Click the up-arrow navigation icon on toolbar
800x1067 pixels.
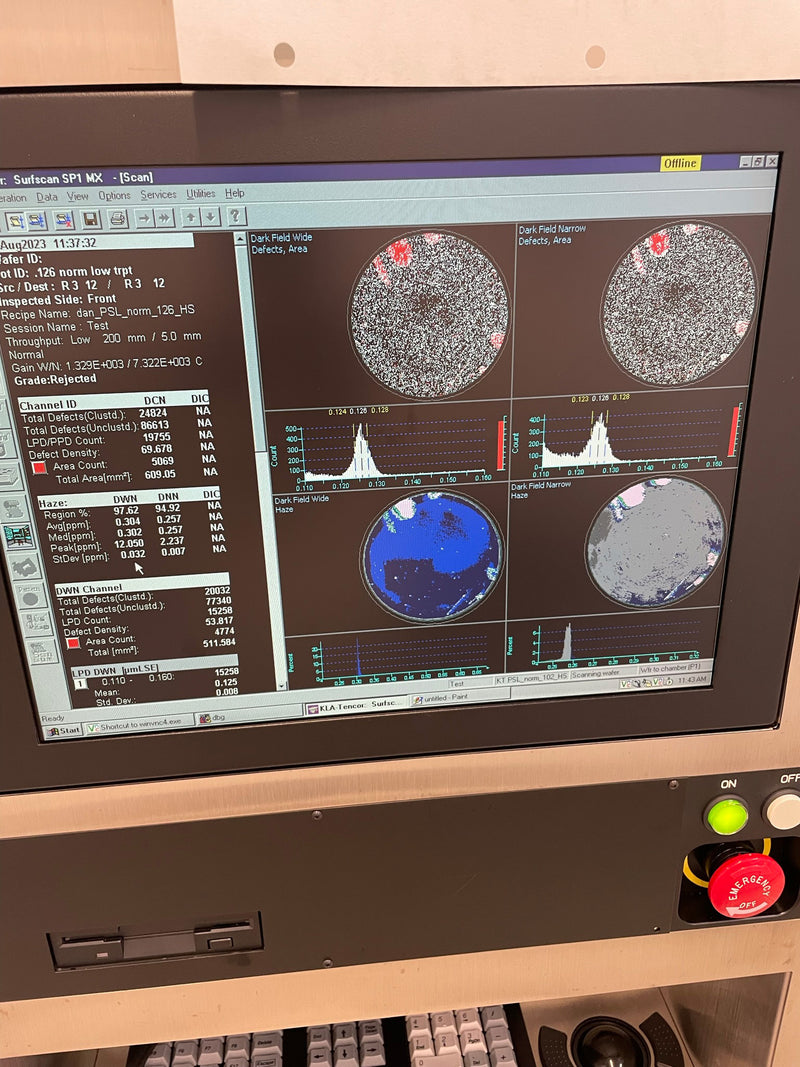point(192,218)
